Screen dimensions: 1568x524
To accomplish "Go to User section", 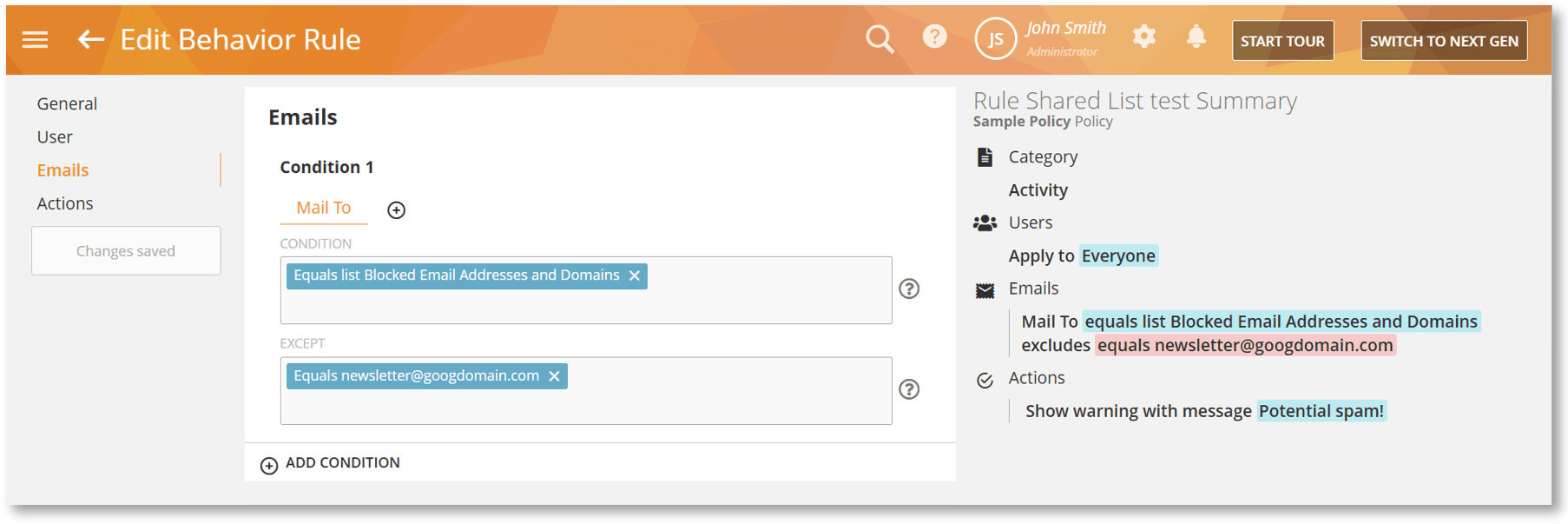I will click(55, 137).
